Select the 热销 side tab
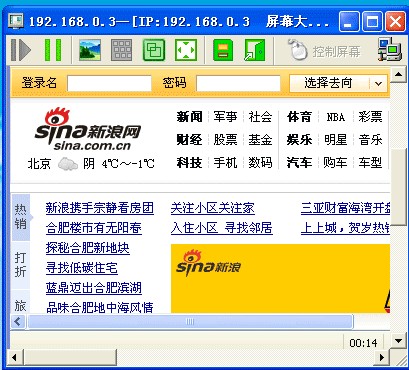The width and height of the screenshot is (409, 370). pos(21,217)
